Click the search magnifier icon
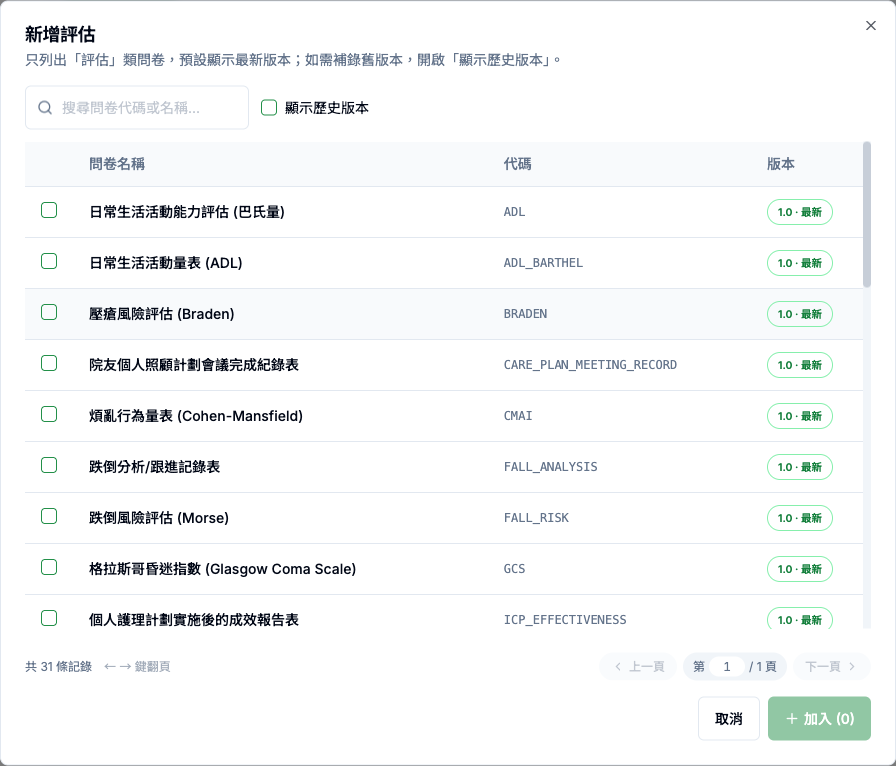Viewport: 896px width, 766px height. click(x=45, y=107)
